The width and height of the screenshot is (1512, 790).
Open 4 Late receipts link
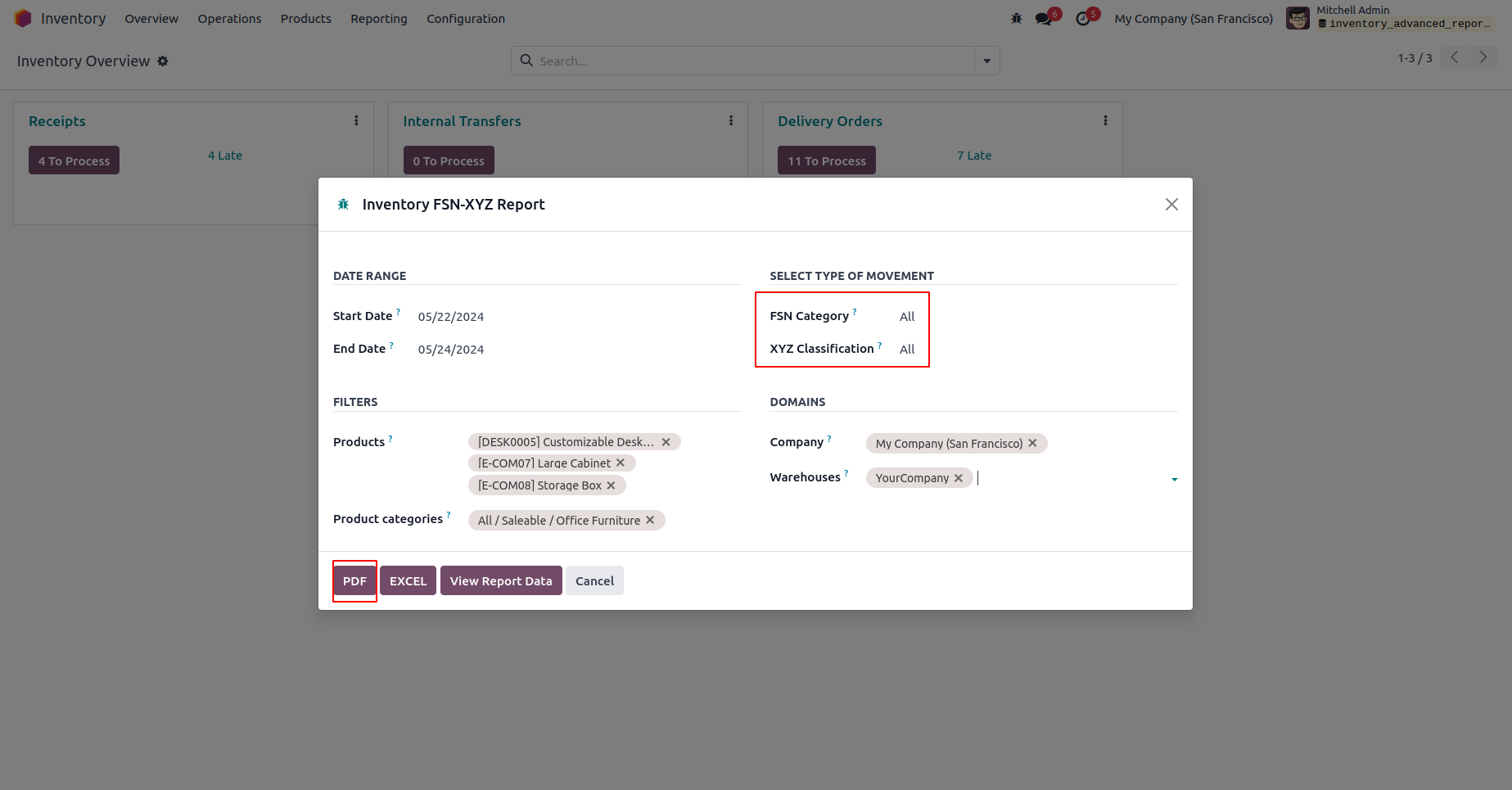point(225,156)
